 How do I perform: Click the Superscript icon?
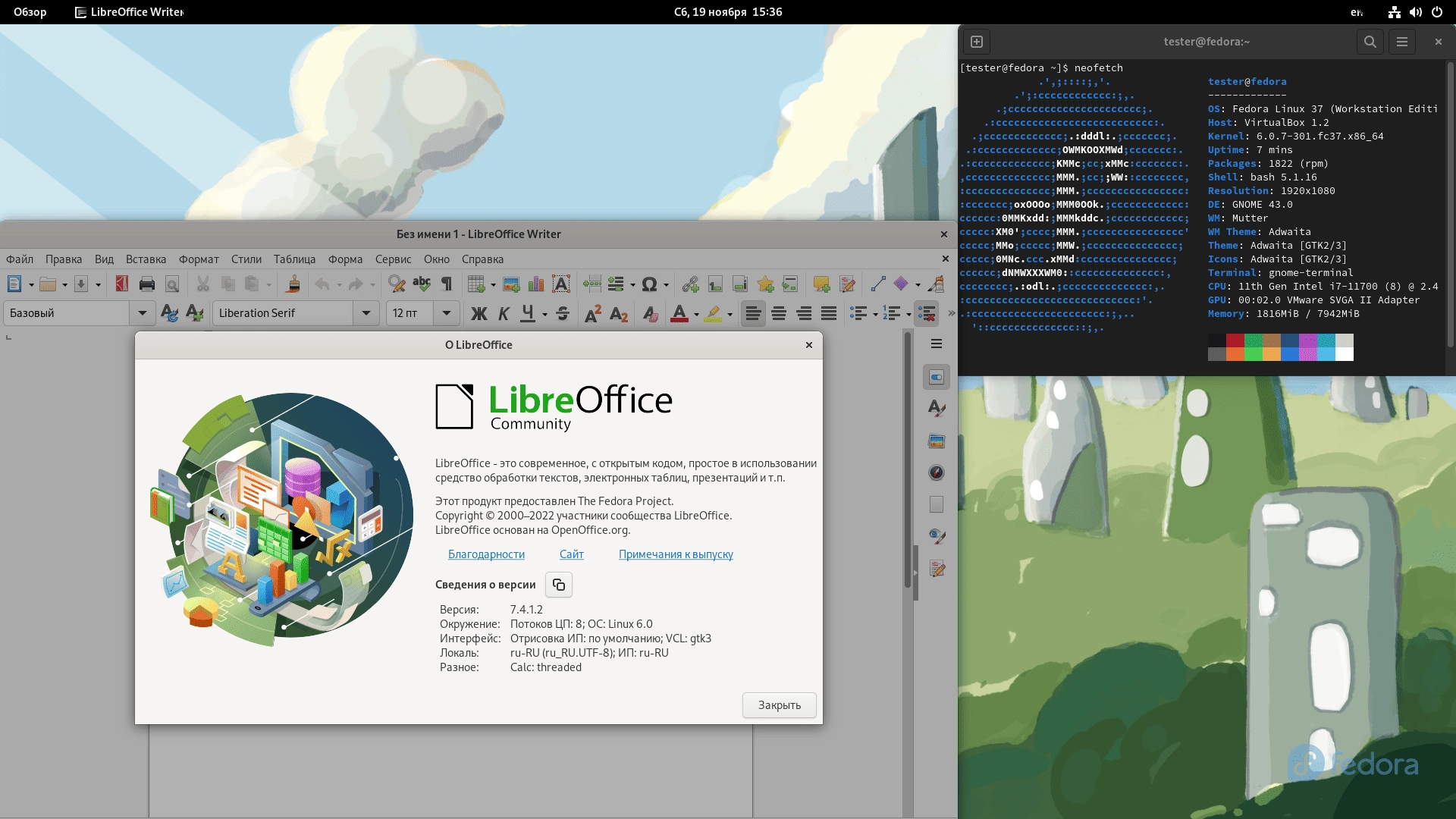[x=593, y=313]
